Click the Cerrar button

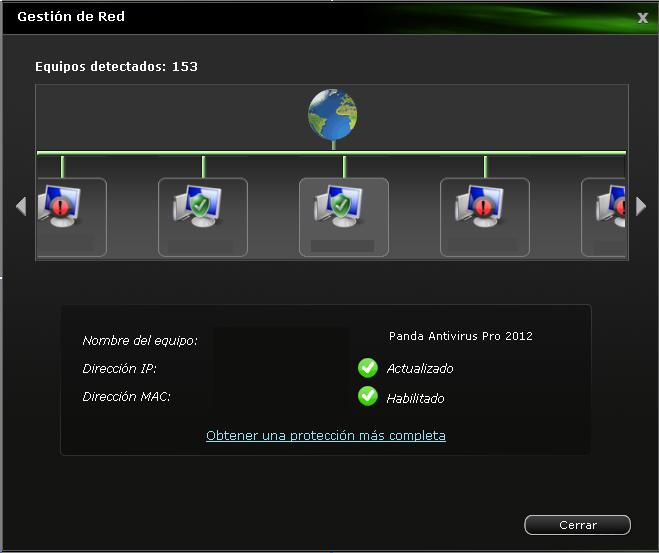[x=577, y=525]
